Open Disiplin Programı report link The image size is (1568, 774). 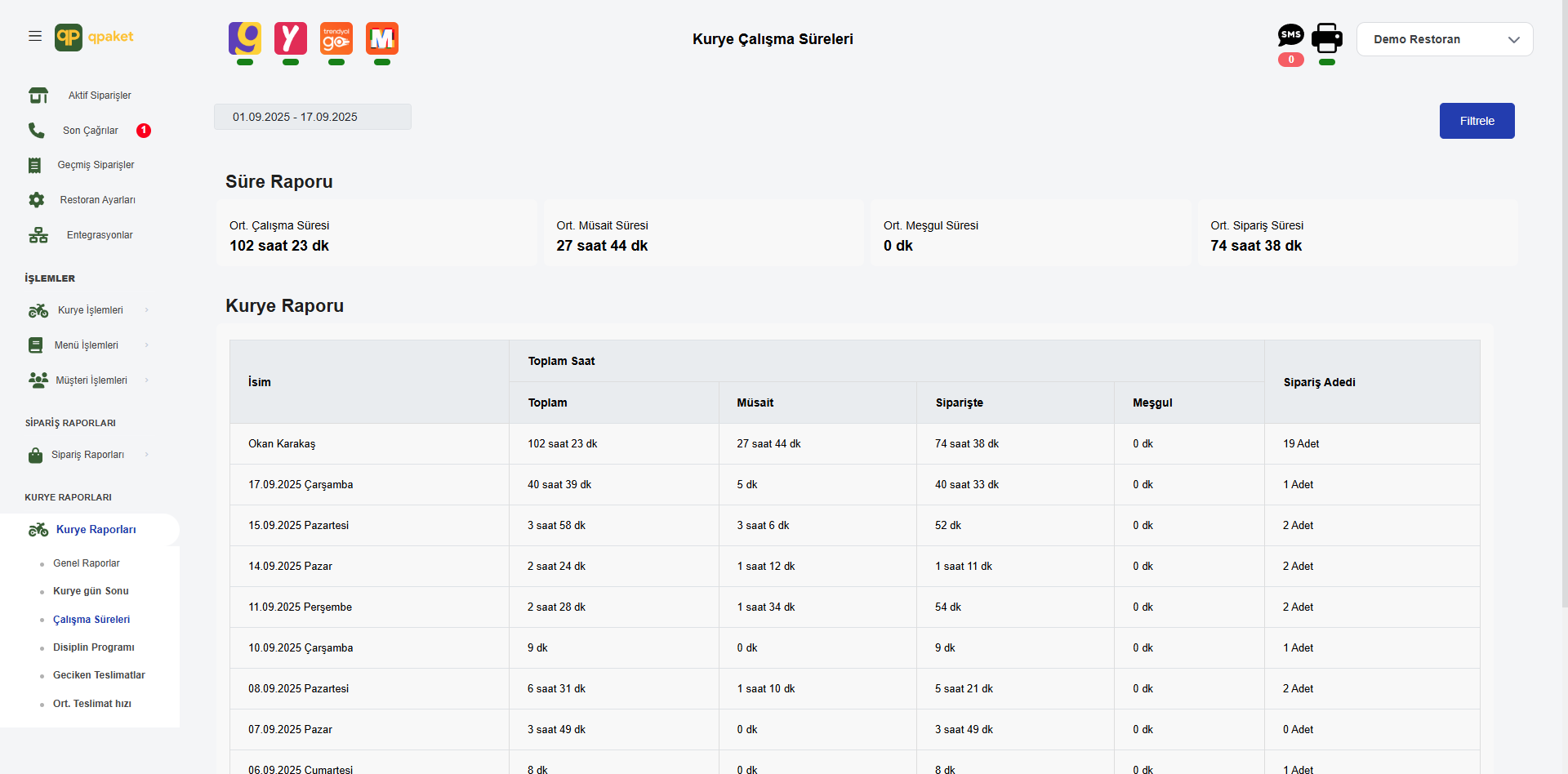pos(93,647)
